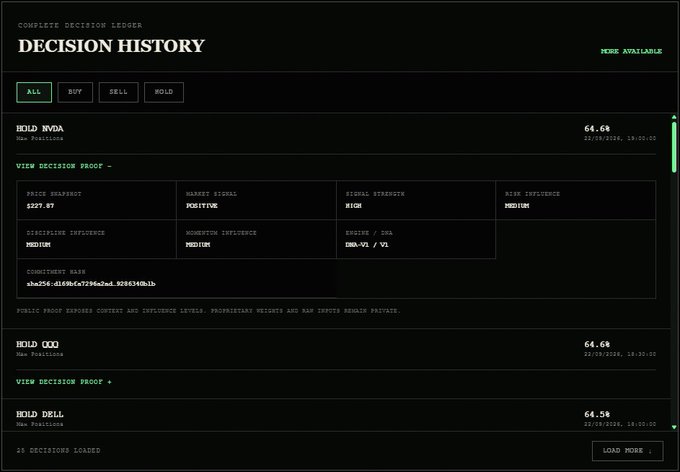
Task: Select the ALL filter tab
Action: tap(34, 92)
